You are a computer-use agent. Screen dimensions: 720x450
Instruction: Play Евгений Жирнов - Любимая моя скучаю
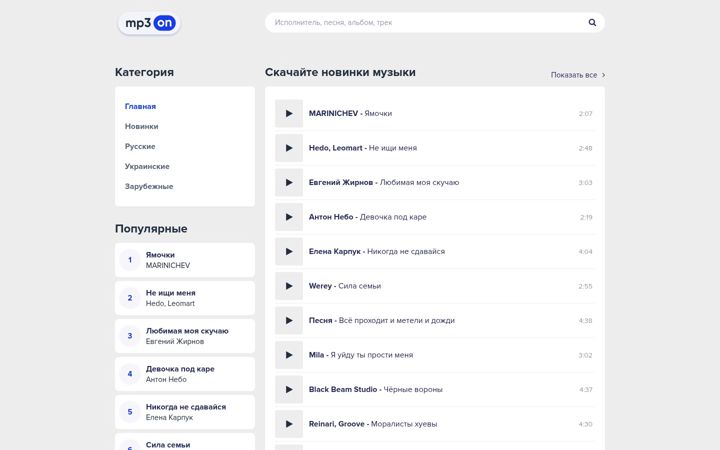(289, 182)
